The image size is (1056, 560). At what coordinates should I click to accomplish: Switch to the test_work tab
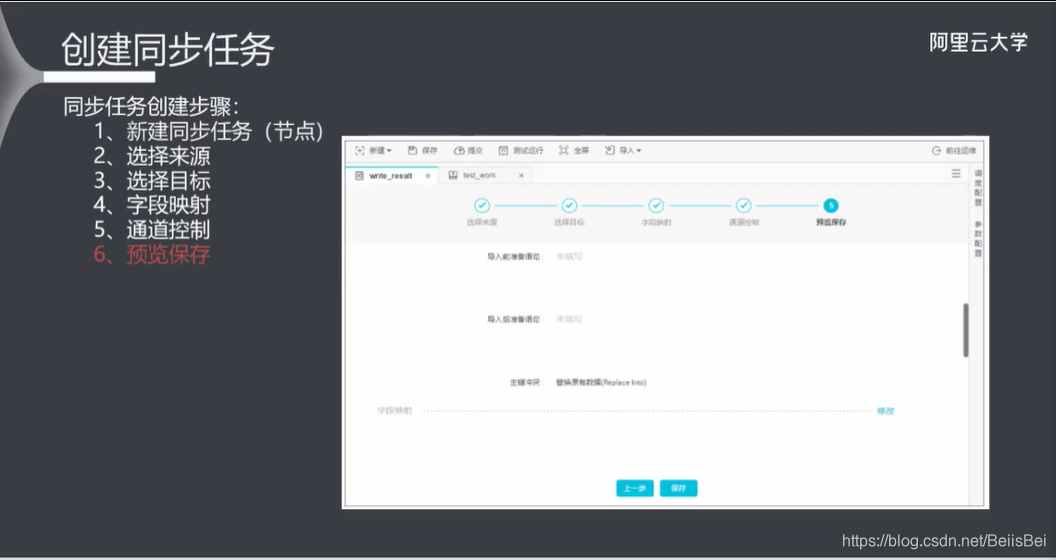(x=479, y=176)
